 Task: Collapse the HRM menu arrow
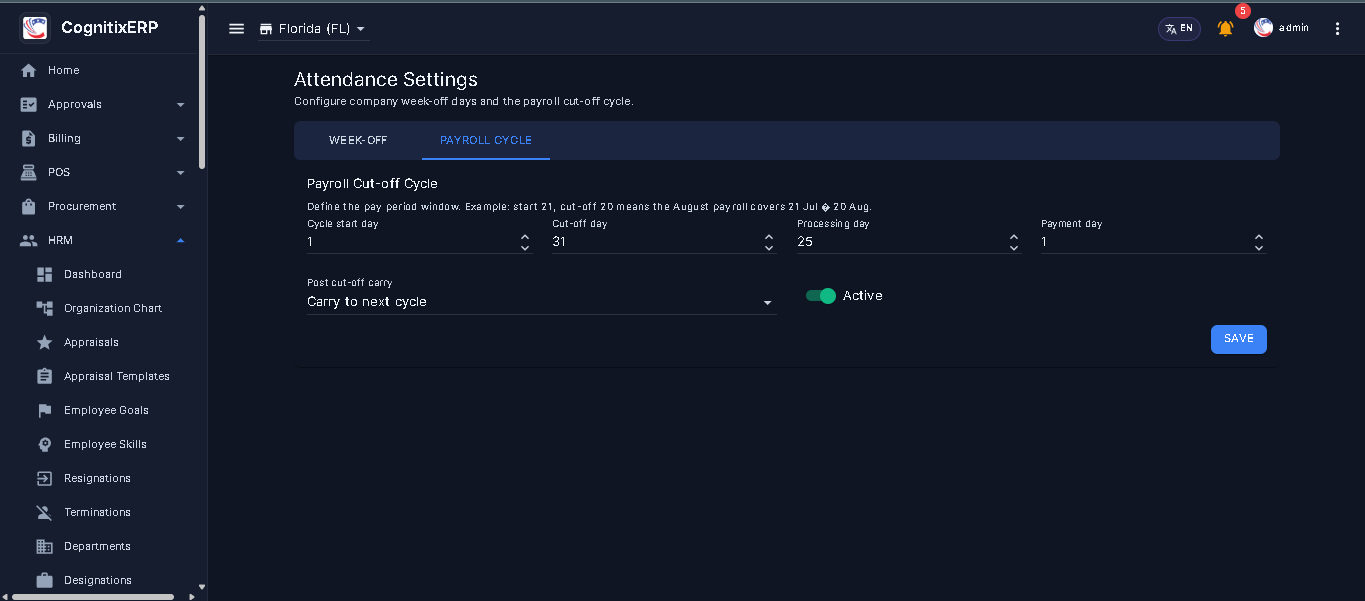(181, 240)
